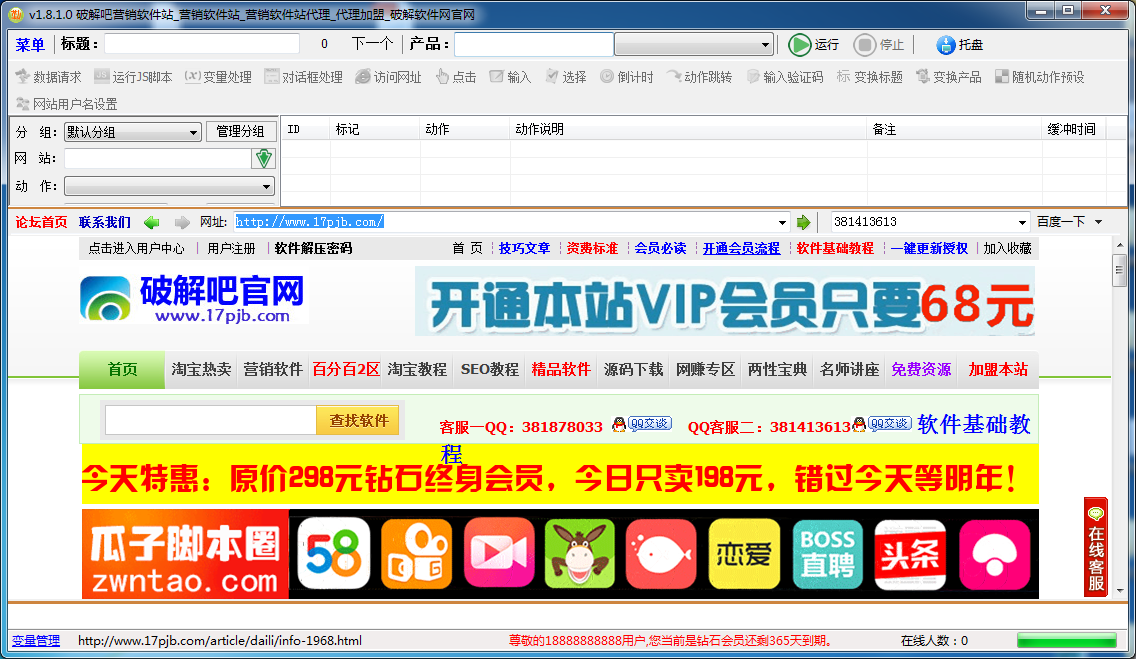Open 网站用户名设置 site username settings
1136x659 pixels.
point(67,104)
